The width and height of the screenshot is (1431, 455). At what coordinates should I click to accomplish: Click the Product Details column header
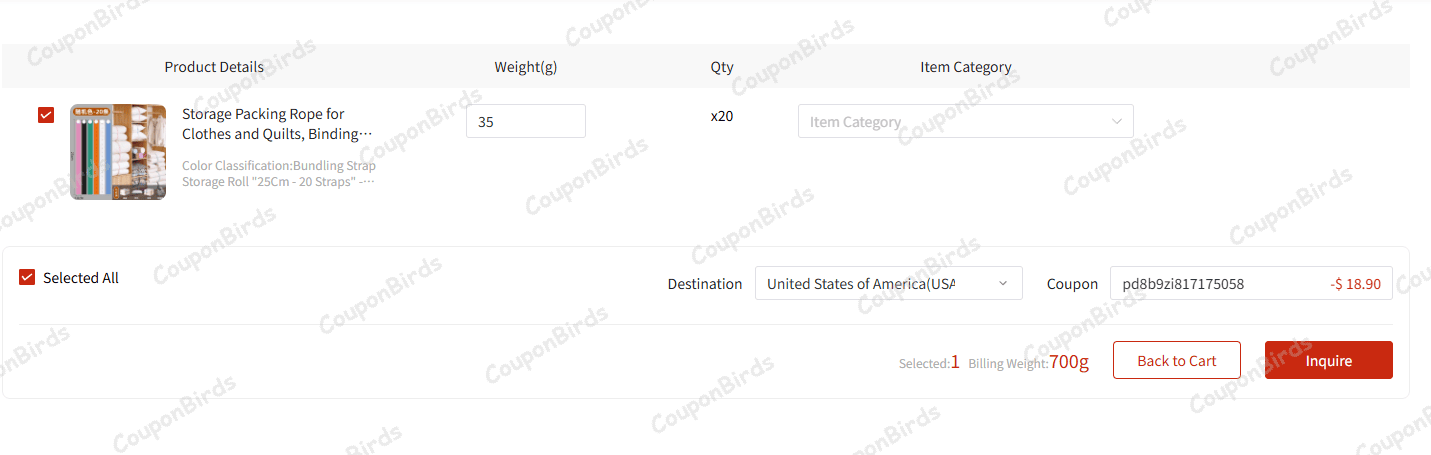(214, 67)
